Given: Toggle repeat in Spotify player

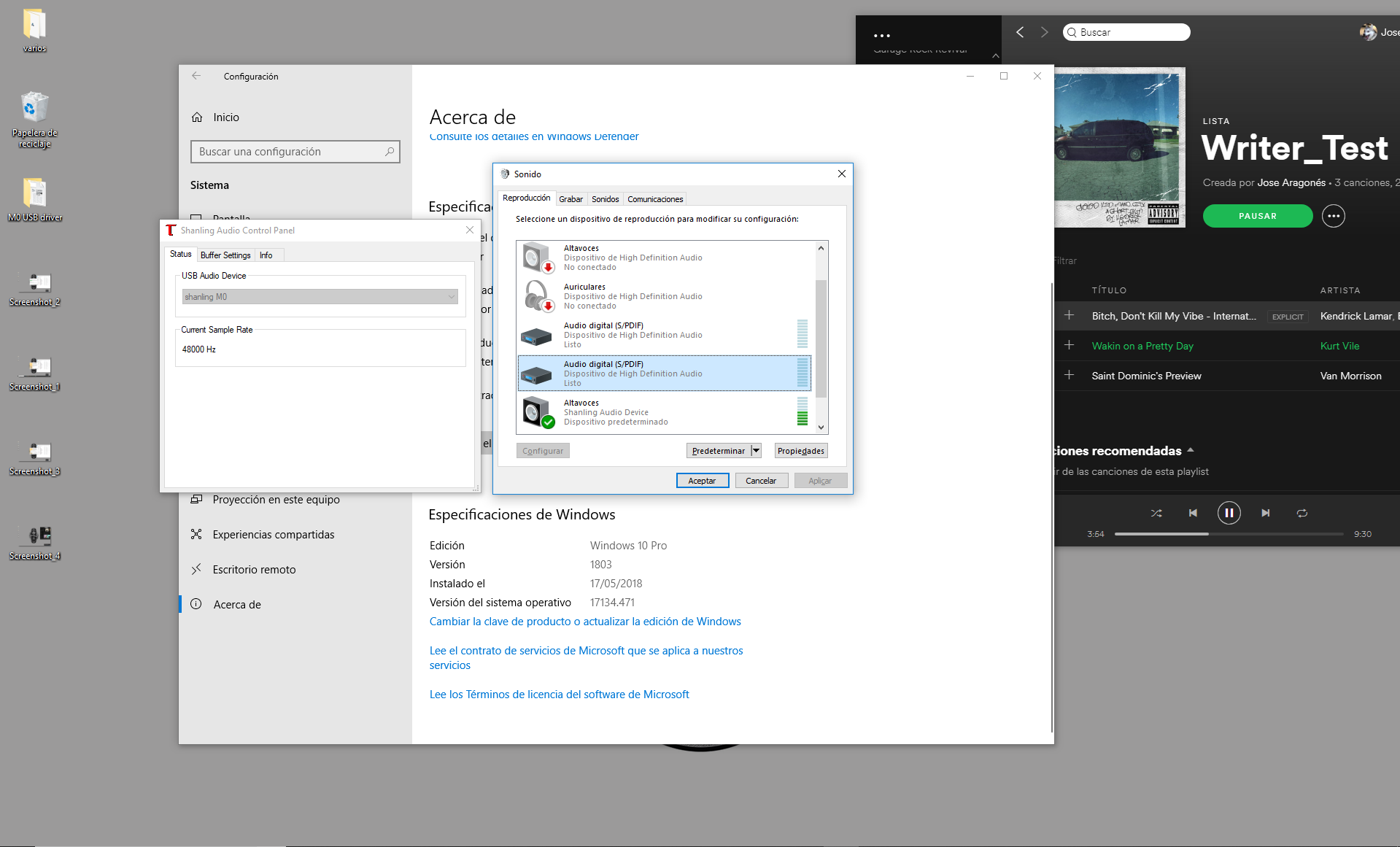Looking at the screenshot, I should tap(1302, 514).
